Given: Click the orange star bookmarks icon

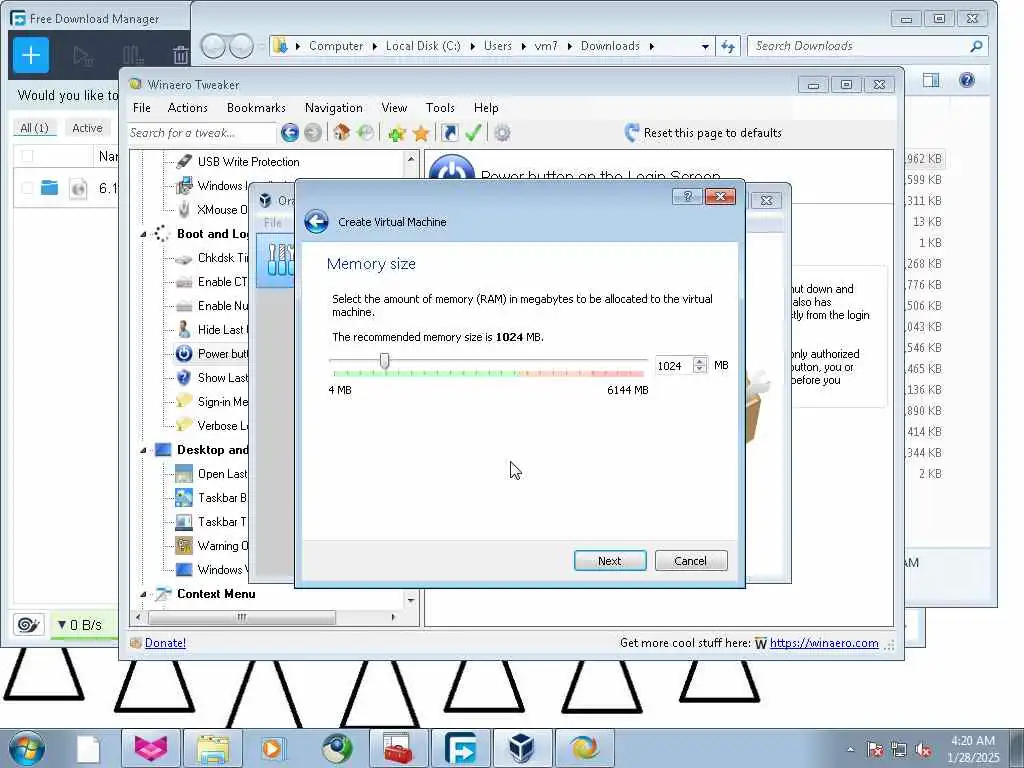Looking at the screenshot, I should pyautogui.click(x=421, y=133).
